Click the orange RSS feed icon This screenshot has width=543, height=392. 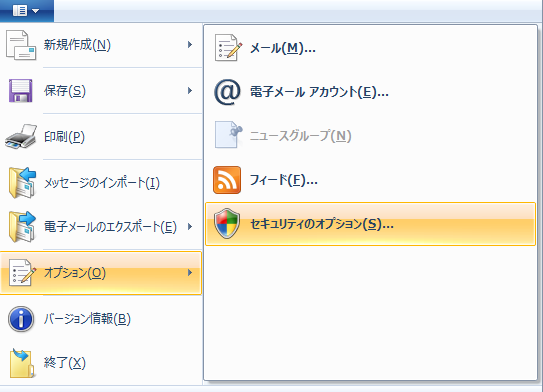point(227,180)
